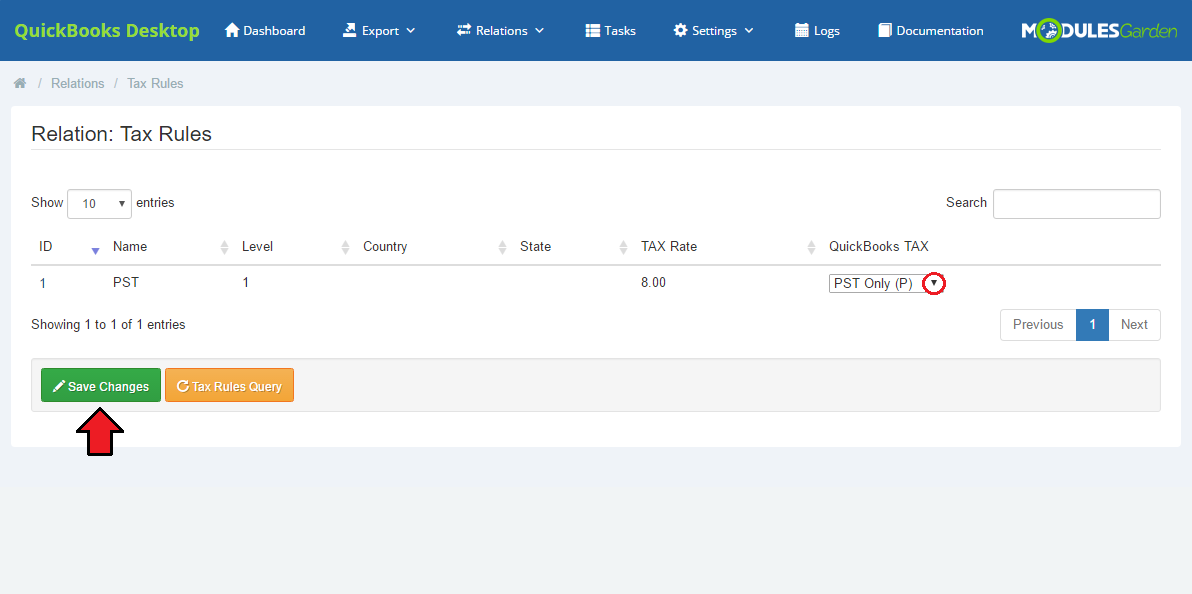The height and width of the screenshot is (594, 1192).
Task: Open the Export dropdown chevron
Action: click(x=411, y=31)
